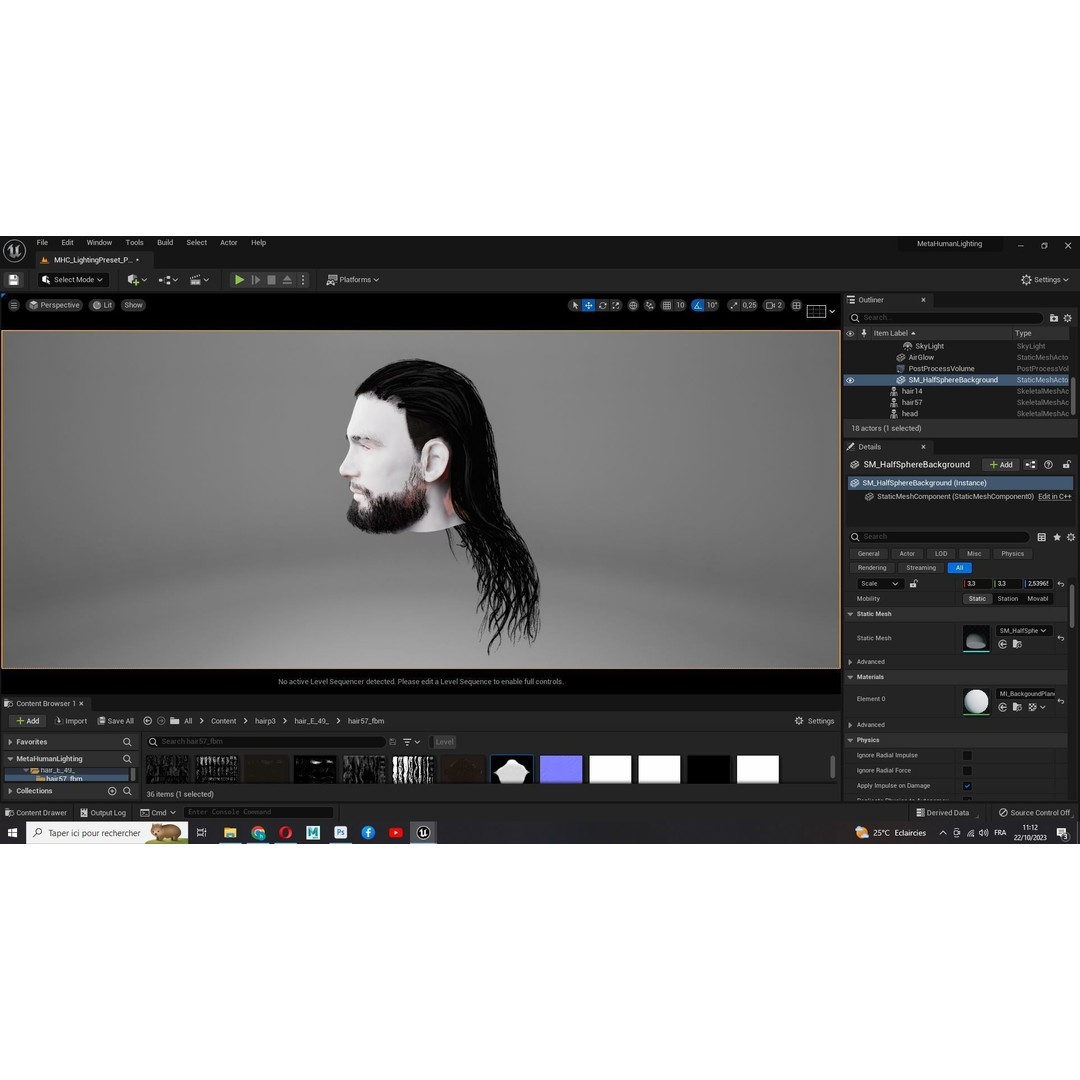This screenshot has height=1080, width=1080.
Task: Set Mobility to Static
Action: tap(977, 599)
